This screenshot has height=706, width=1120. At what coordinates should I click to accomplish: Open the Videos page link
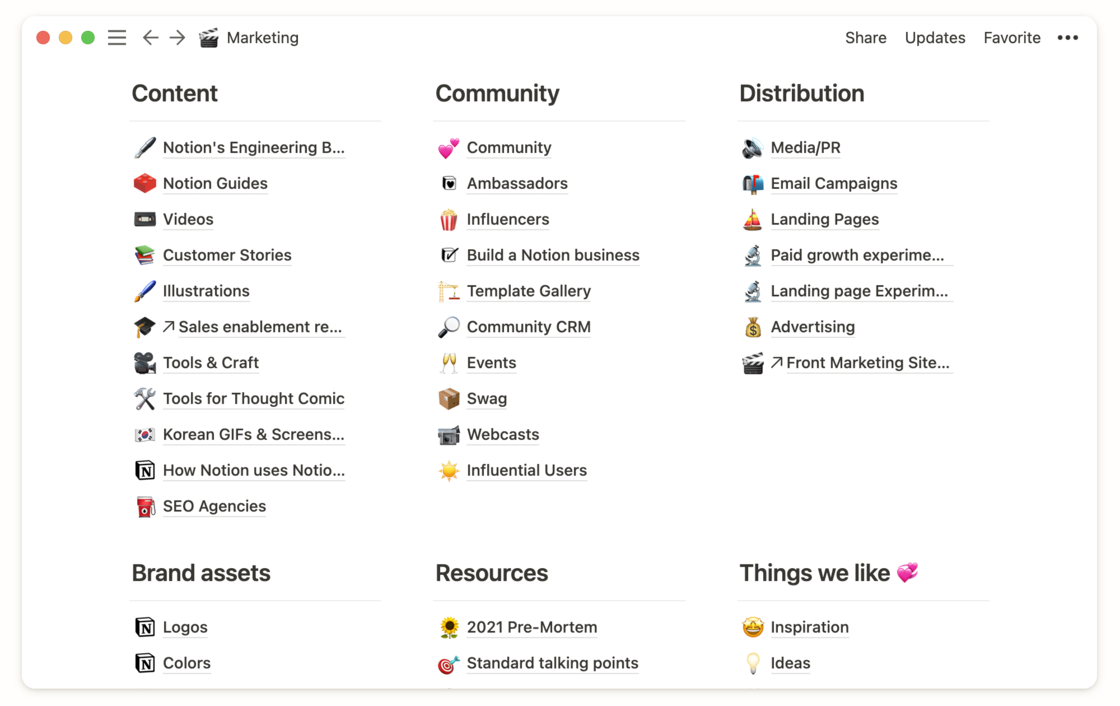pyautogui.click(x=188, y=219)
